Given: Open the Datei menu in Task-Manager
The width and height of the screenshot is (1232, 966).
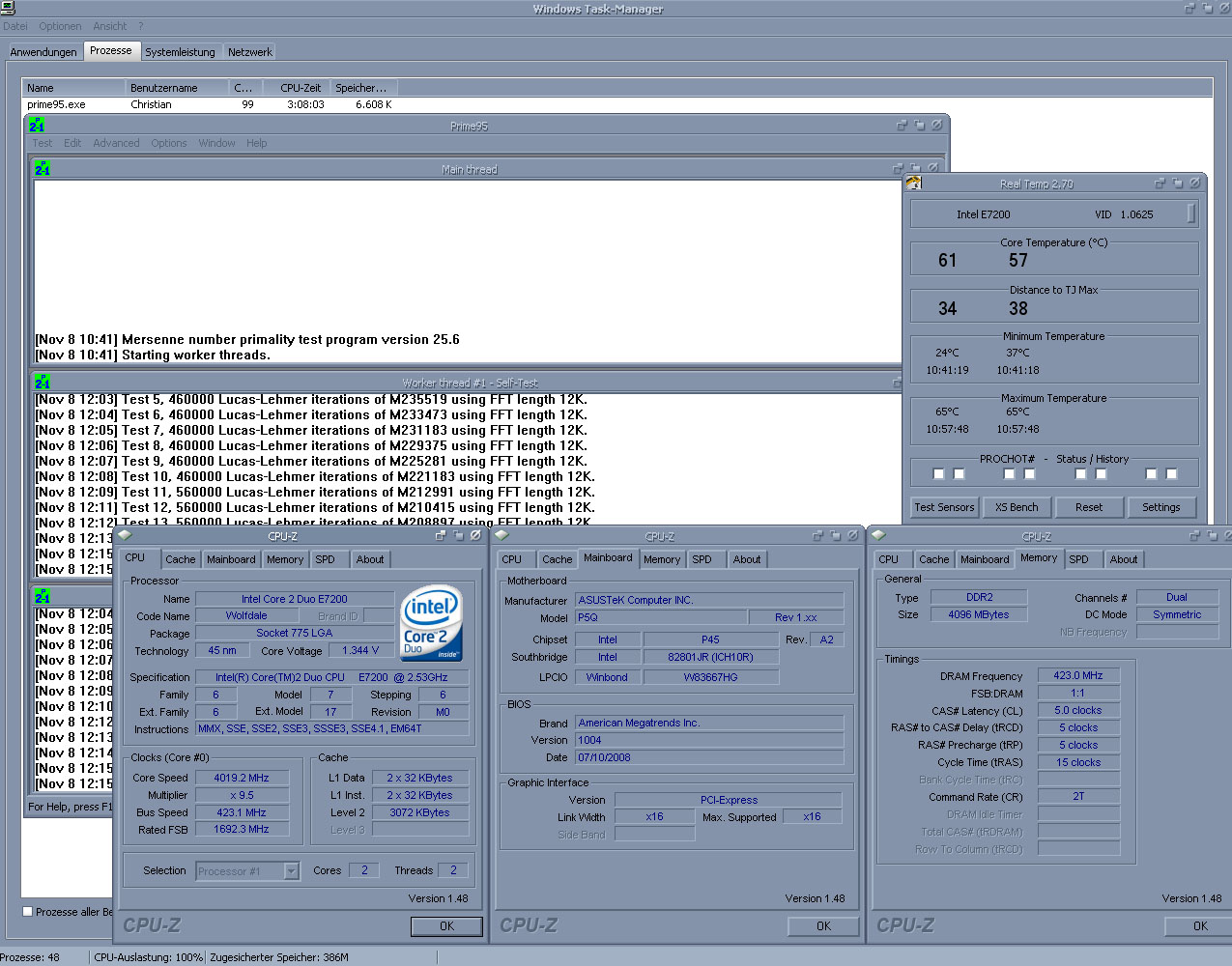Looking at the screenshot, I should pyautogui.click(x=15, y=26).
